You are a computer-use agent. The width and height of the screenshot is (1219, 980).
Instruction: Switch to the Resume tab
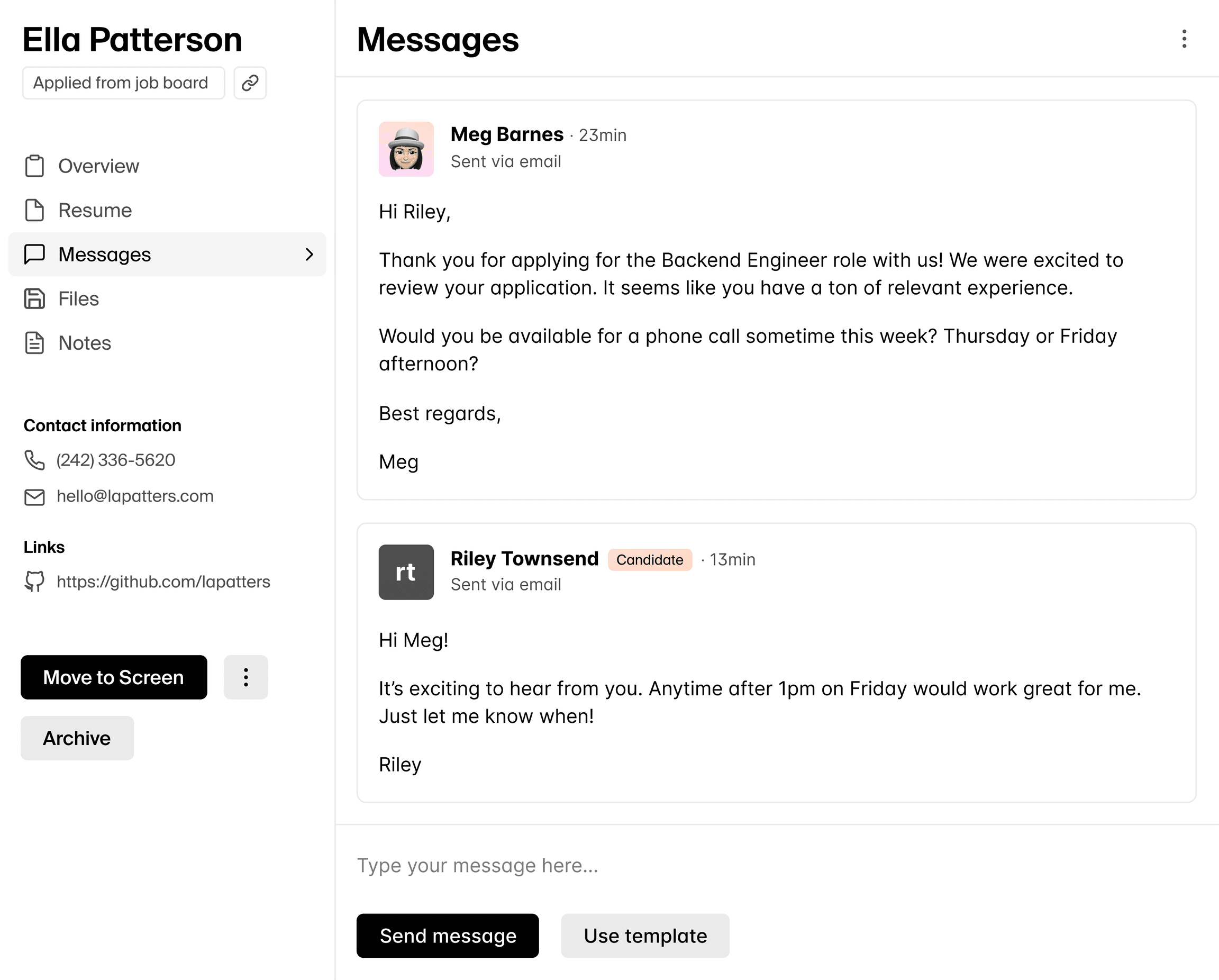[x=94, y=210]
